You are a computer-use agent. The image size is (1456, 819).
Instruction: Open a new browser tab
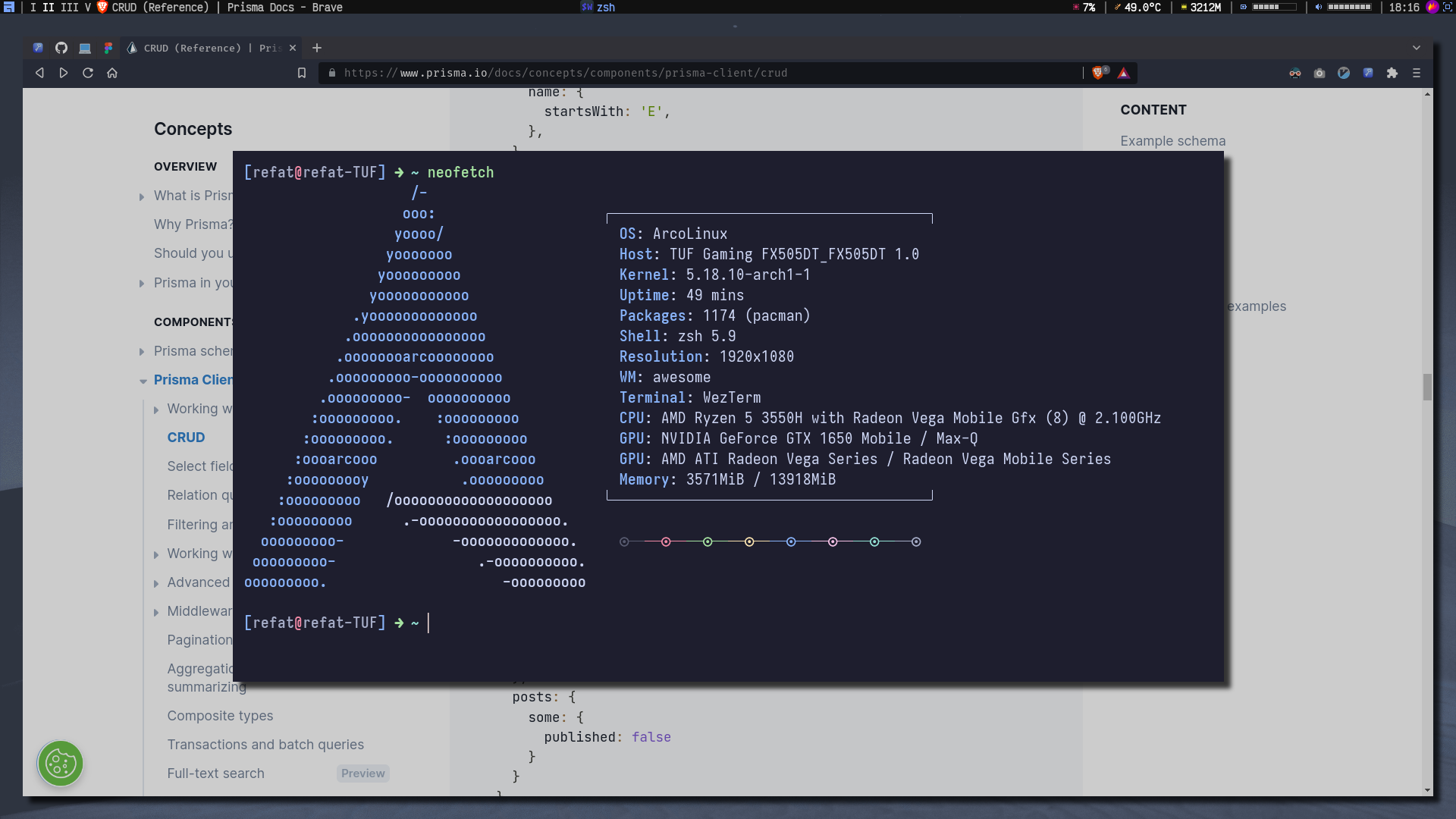click(x=316, y=47)
